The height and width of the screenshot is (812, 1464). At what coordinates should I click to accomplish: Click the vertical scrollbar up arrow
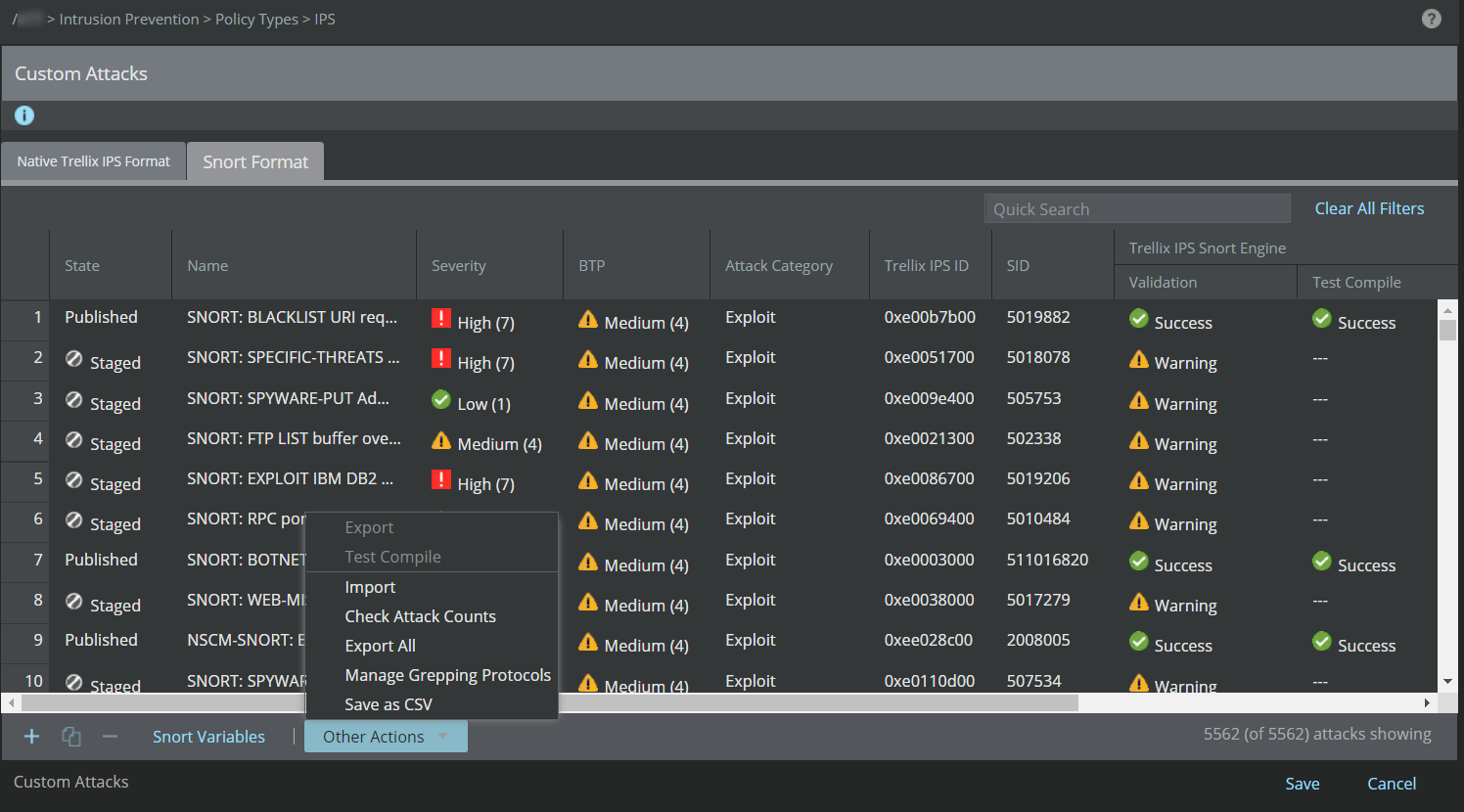coord(1447,309)
